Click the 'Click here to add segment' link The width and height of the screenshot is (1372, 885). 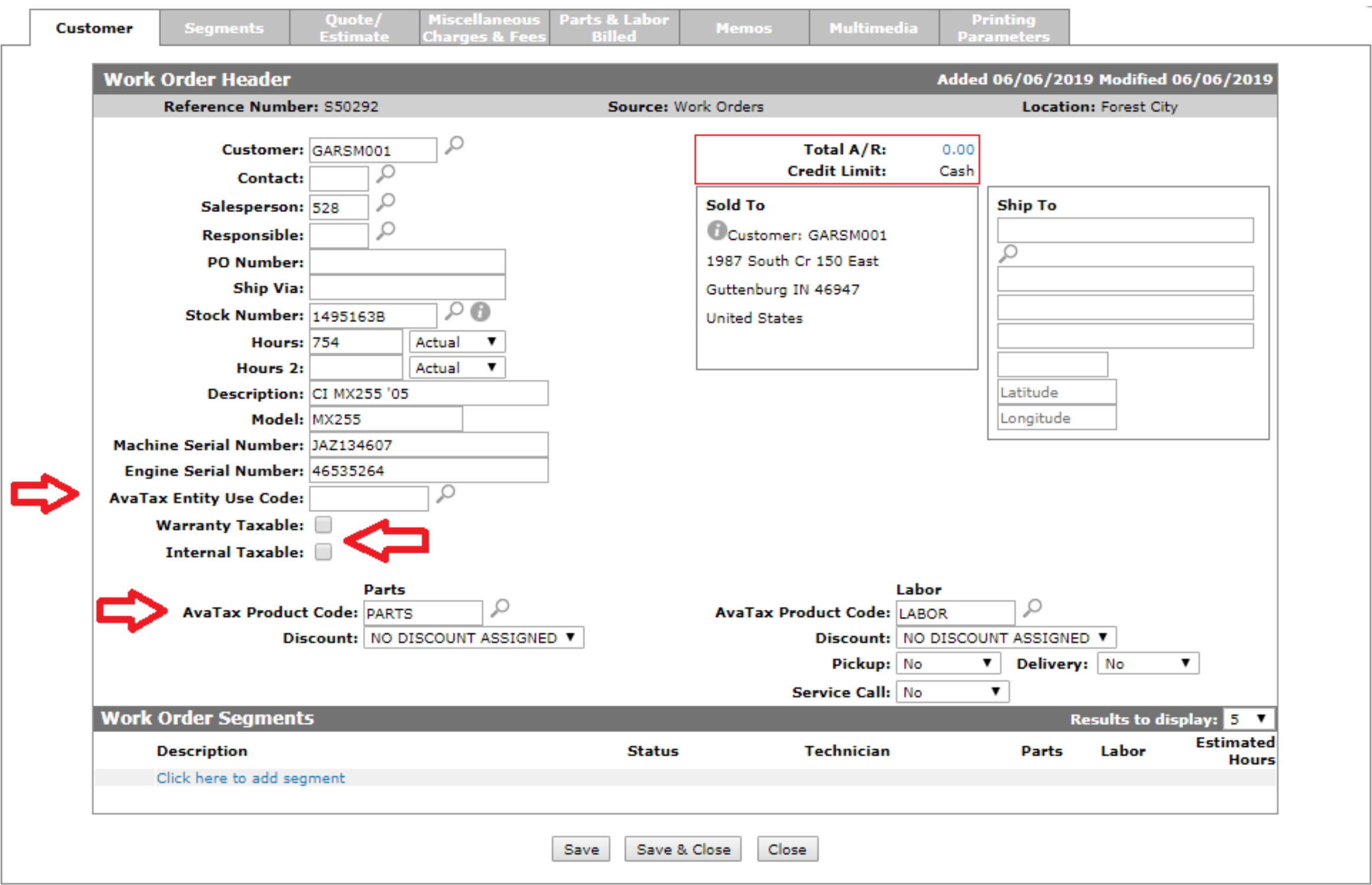tap(250, 778)
